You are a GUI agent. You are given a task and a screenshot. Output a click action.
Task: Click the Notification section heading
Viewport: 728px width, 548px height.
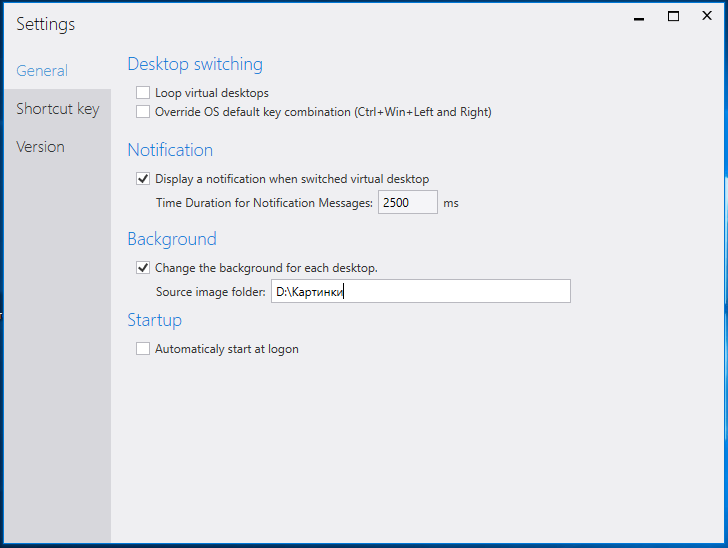click(170, 150)
